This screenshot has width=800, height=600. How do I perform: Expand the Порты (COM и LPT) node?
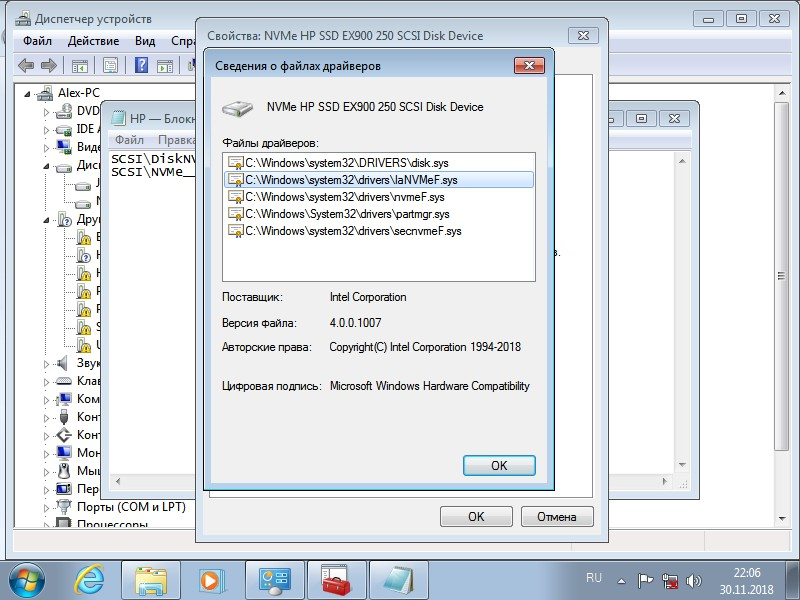tap(46, 508)
